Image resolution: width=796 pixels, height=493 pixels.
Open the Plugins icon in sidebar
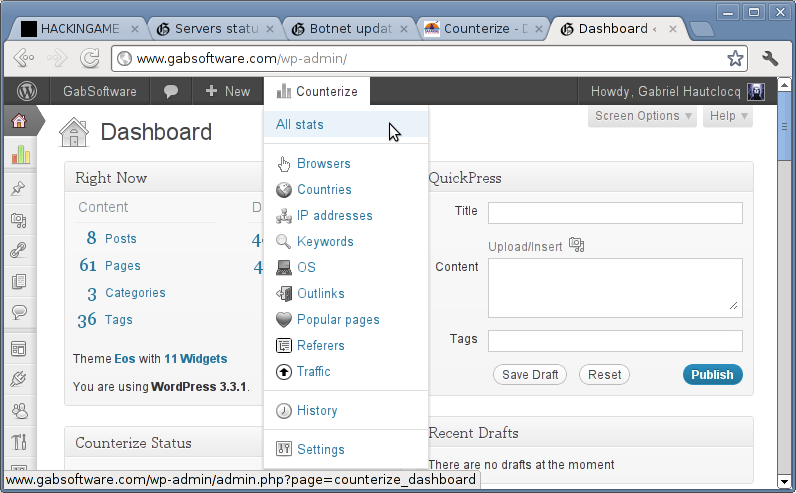click(x=19, y=379)
